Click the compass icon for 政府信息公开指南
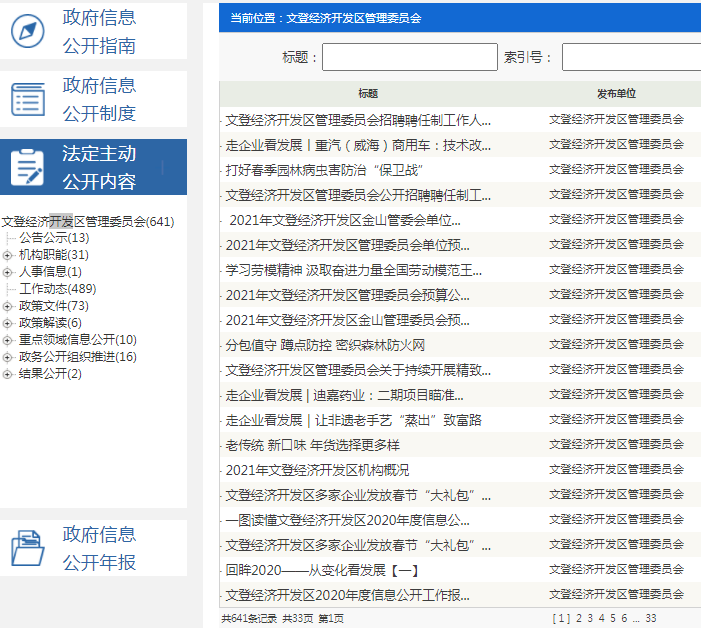701x628 pixels. pos(28,31)
